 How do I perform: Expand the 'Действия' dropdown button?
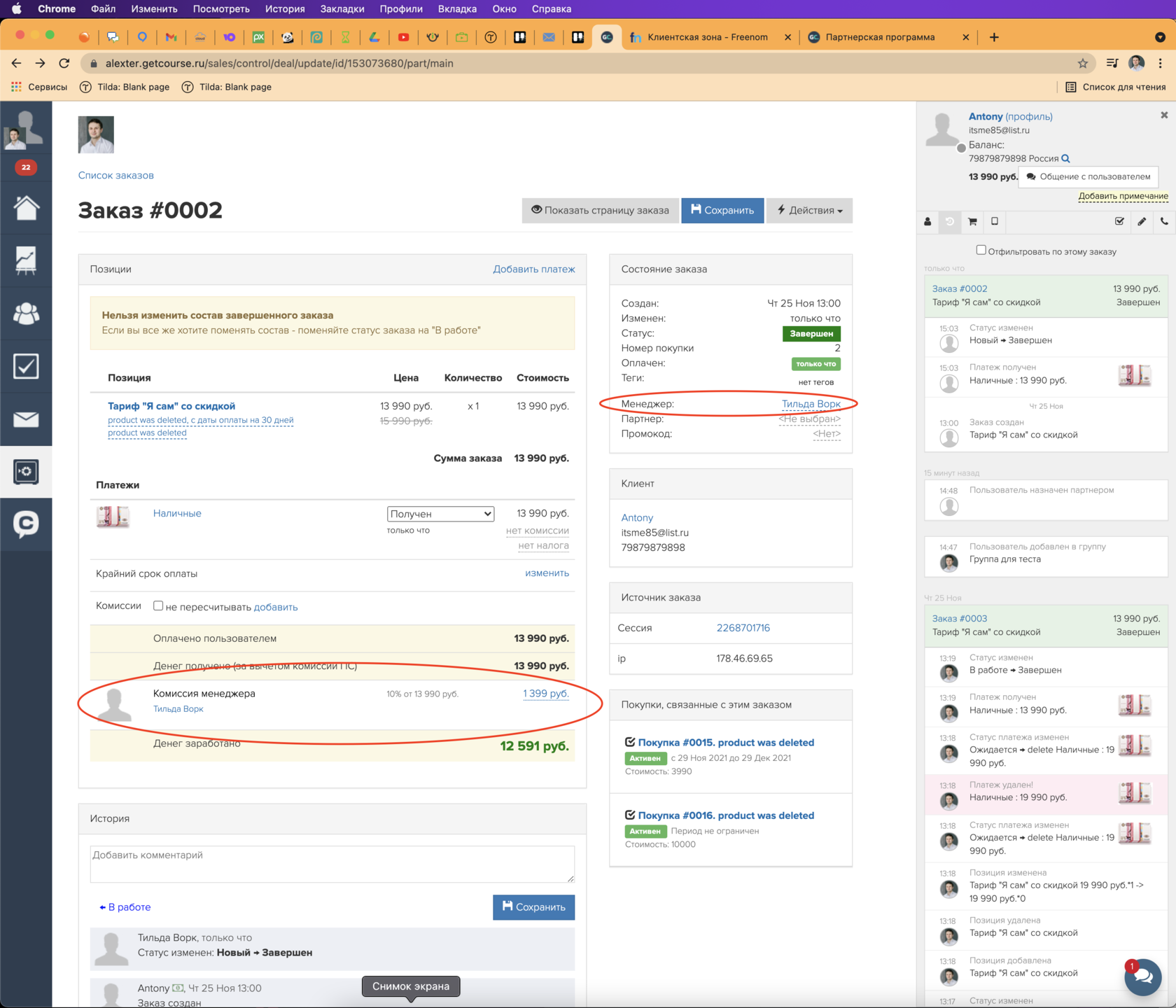[809, 210]
